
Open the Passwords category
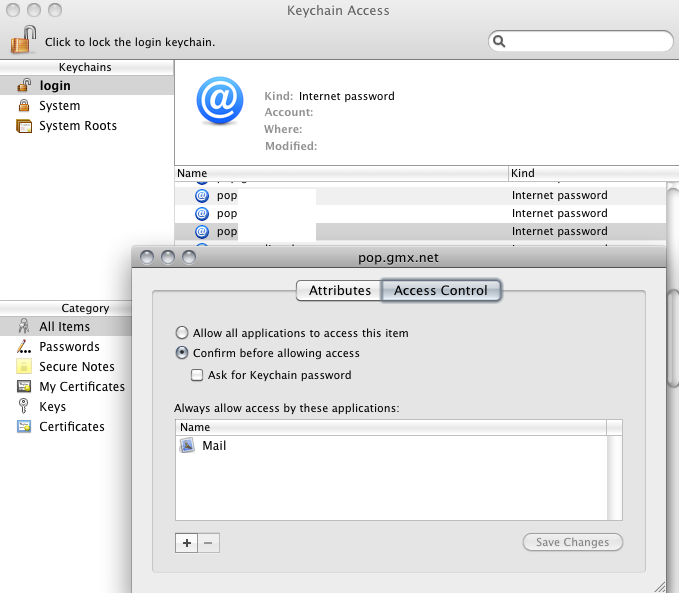pos(66,347)
